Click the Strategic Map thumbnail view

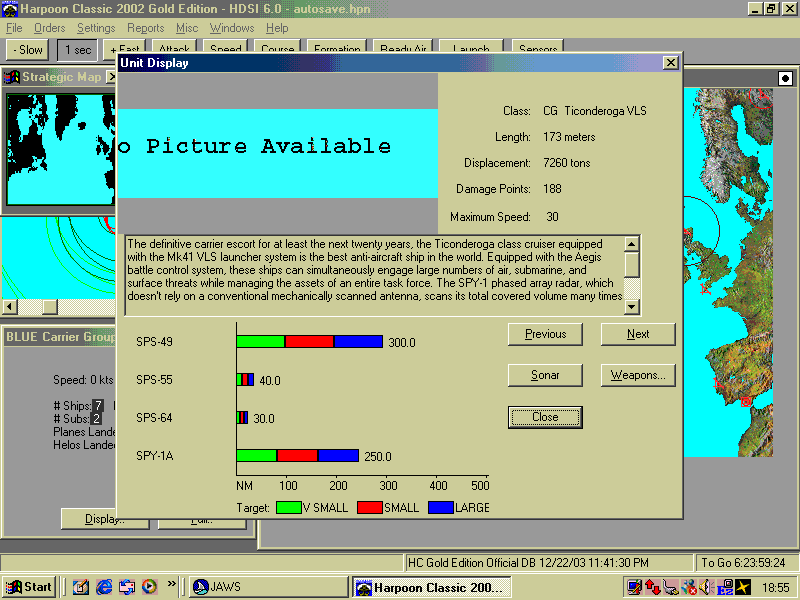click(x=60, y=149)
